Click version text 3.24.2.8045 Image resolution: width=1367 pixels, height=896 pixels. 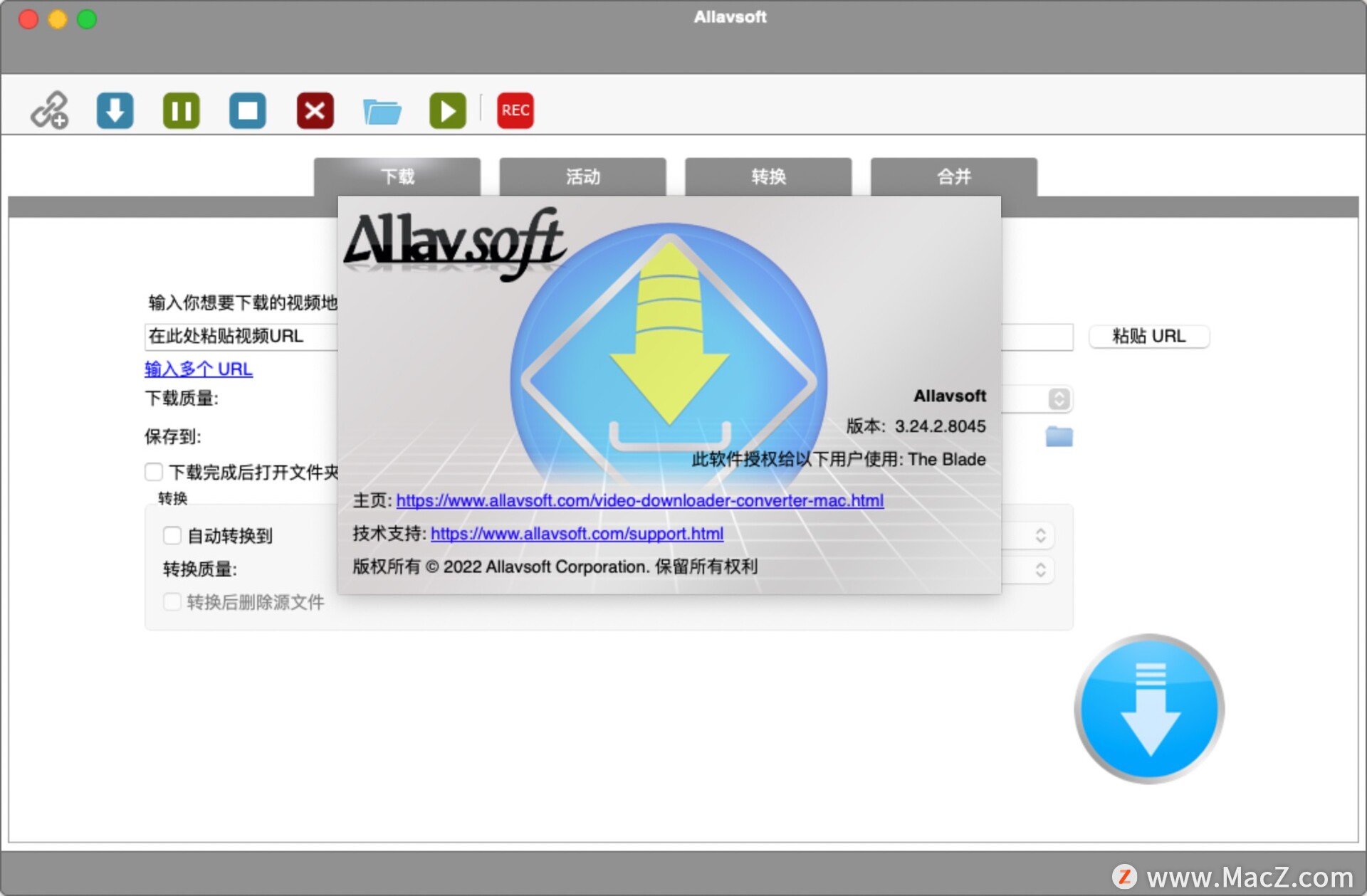tap(940, 426)
